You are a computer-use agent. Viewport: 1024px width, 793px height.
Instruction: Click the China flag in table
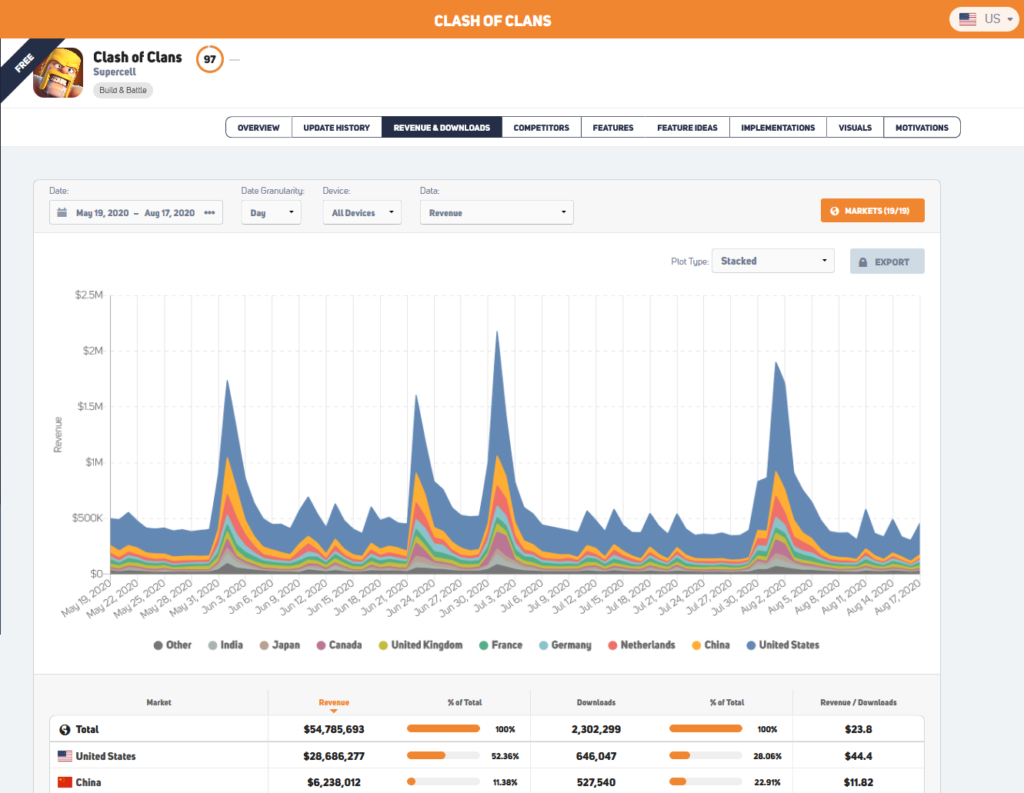(65, 782)
